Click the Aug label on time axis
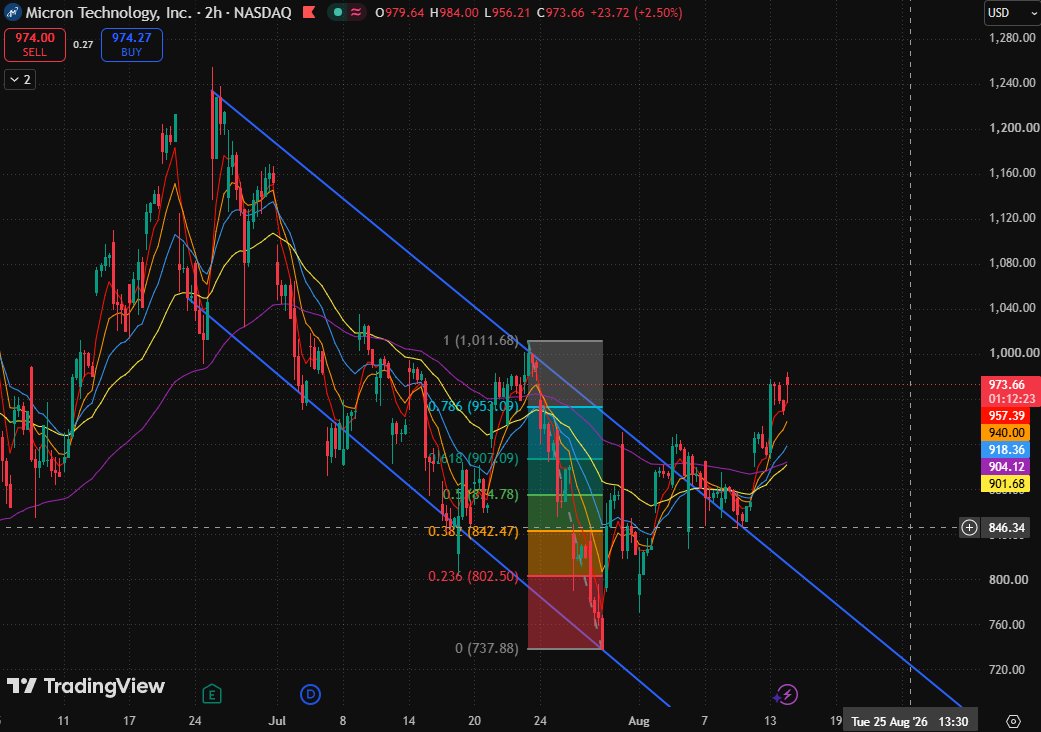This screenshot has width=1041, height=732. [639, 721]
